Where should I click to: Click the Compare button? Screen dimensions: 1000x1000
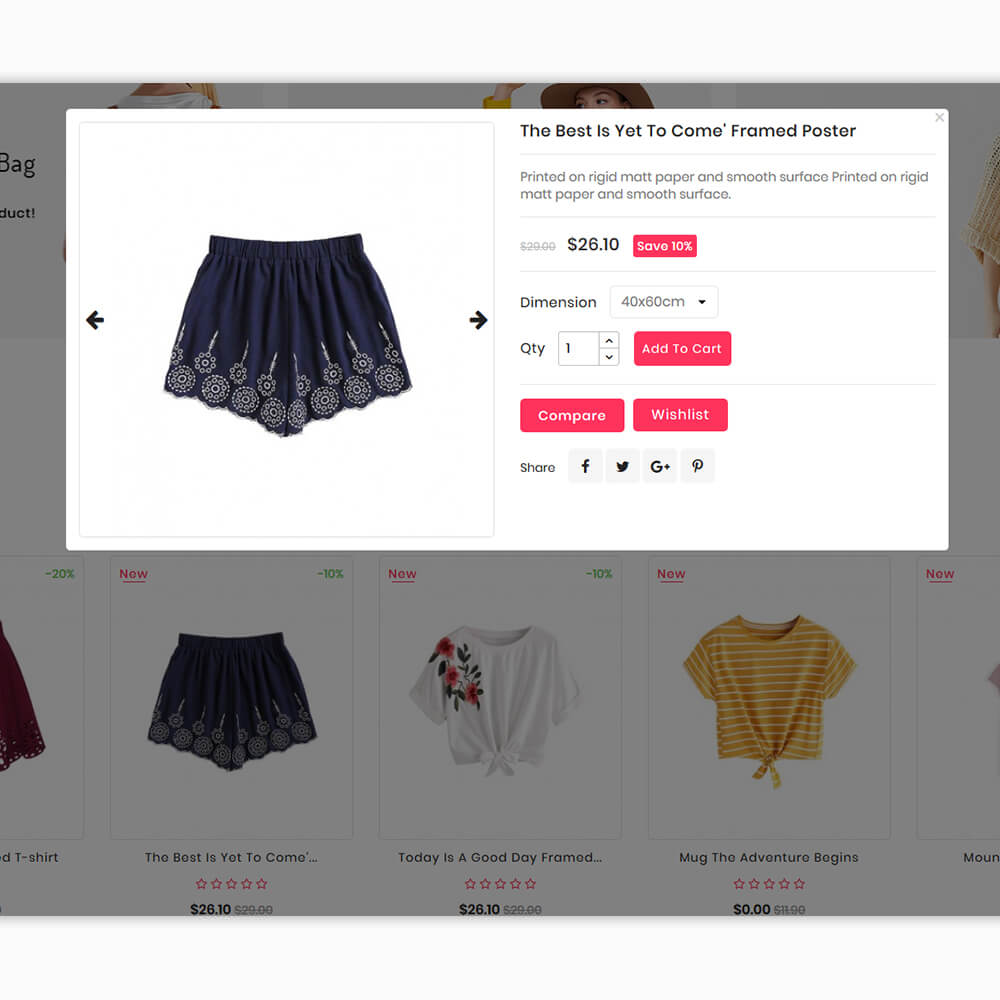click(x=572, y=415)
